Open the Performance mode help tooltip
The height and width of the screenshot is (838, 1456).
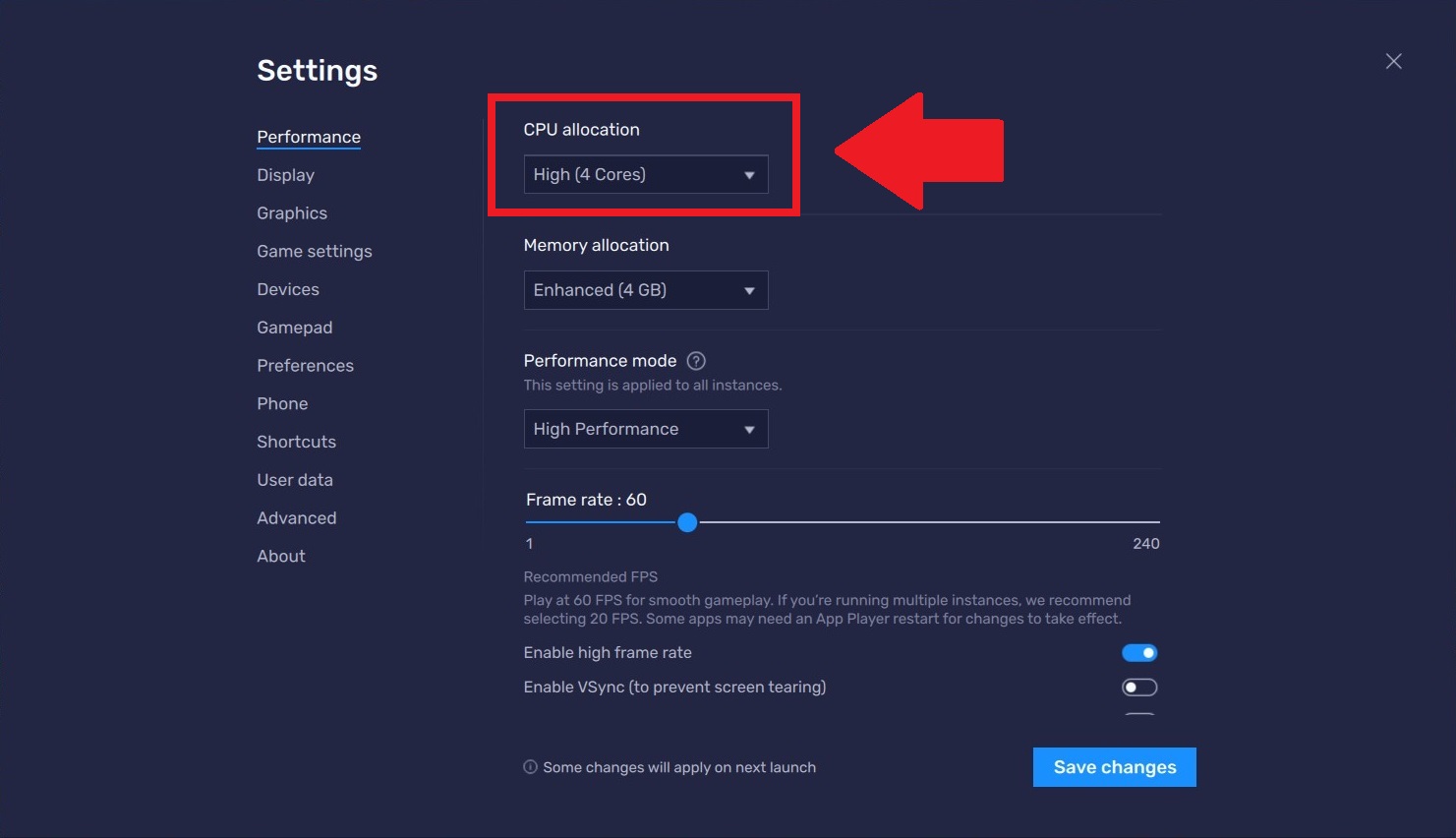click(695, 360)
